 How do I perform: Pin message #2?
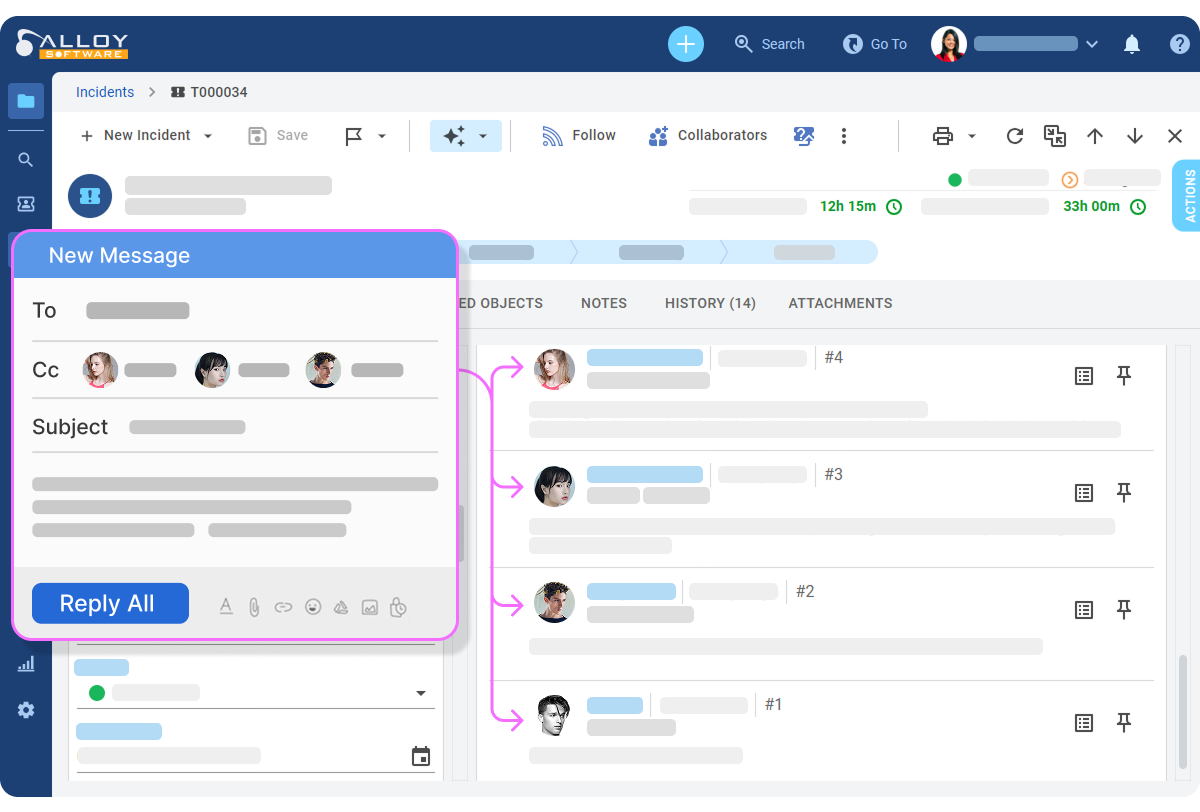pos(1124,610)
